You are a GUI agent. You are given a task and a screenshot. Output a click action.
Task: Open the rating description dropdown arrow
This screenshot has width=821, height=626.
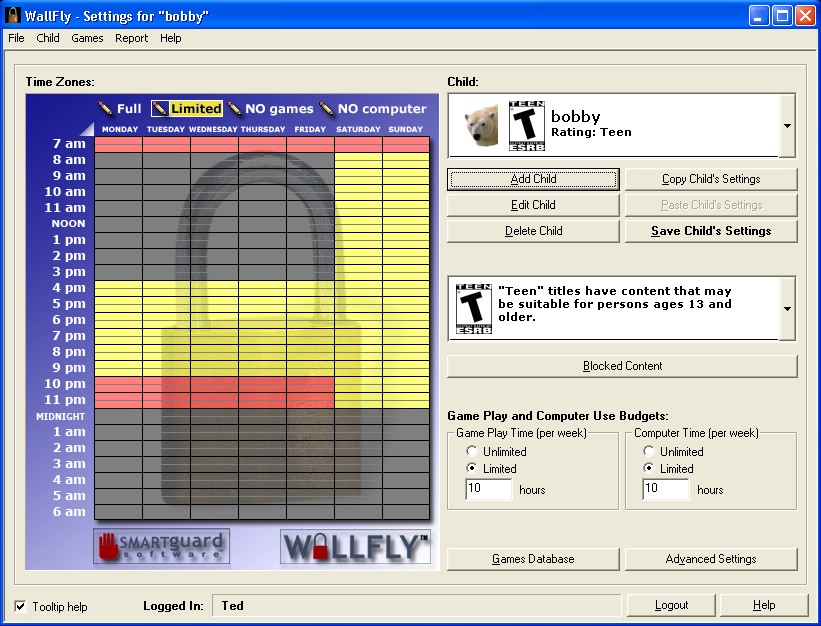(787, 309)
